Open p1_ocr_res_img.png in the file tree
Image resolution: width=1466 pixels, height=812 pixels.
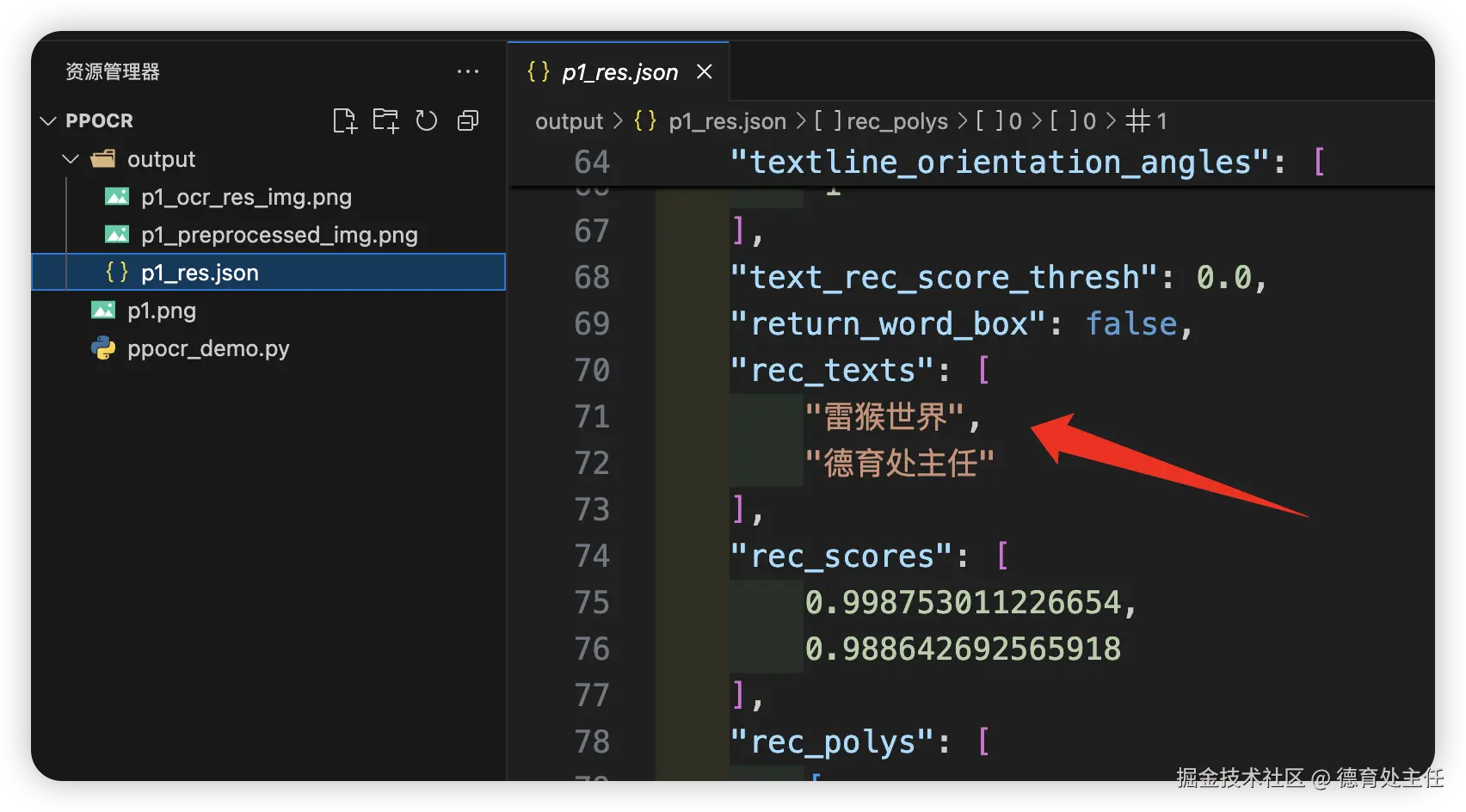click(246, 197)
